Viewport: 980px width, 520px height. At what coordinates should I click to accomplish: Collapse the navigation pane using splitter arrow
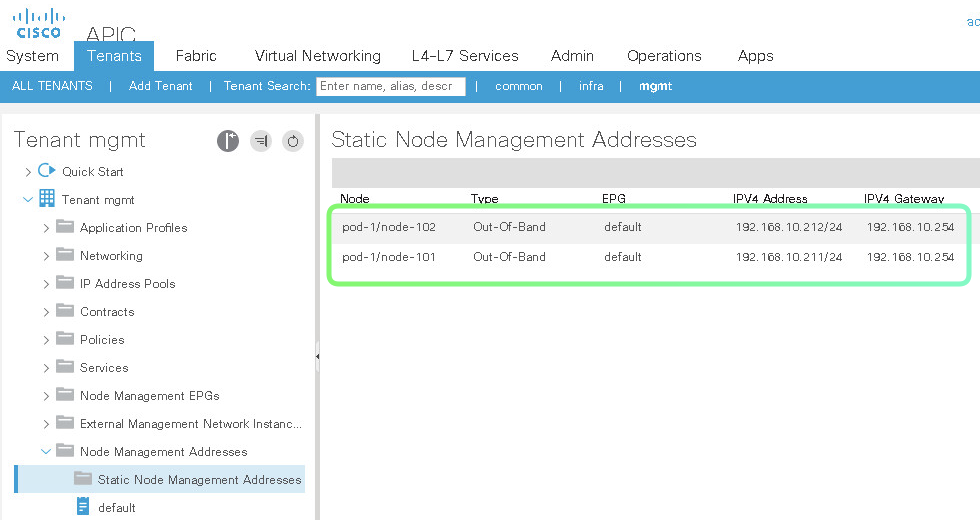(317, 355)
